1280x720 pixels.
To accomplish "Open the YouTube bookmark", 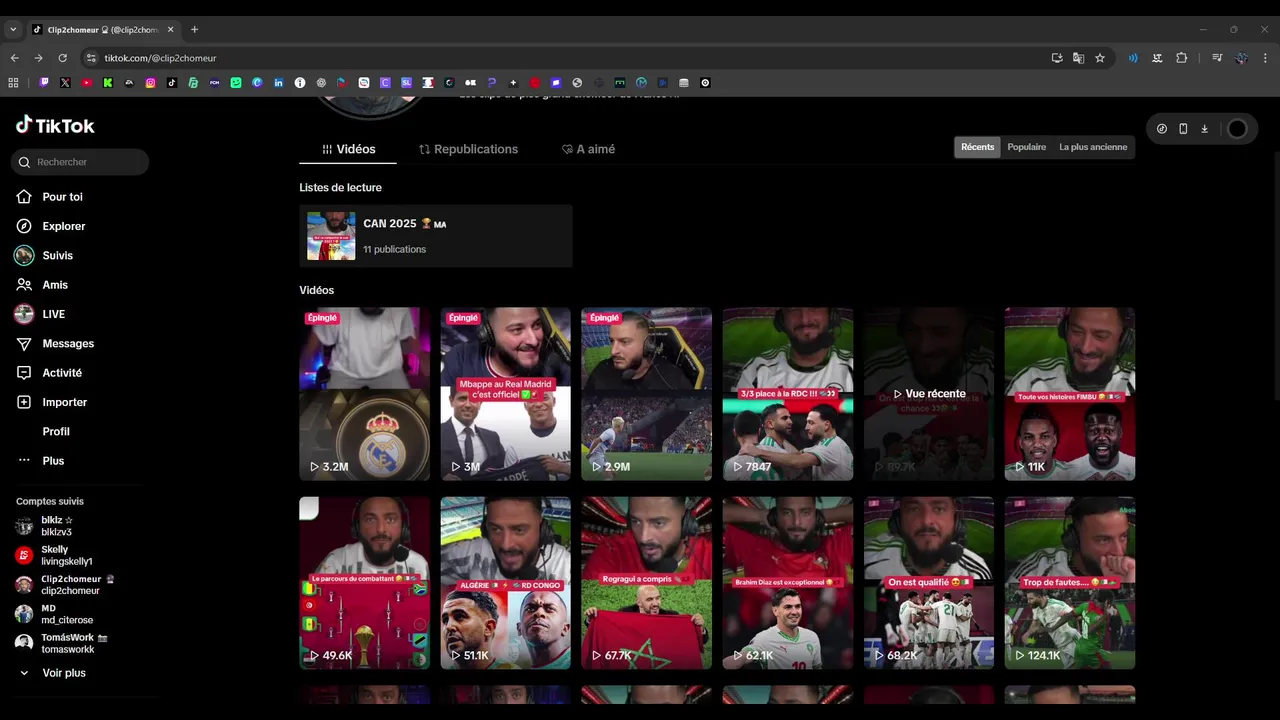I will (86, 83).
